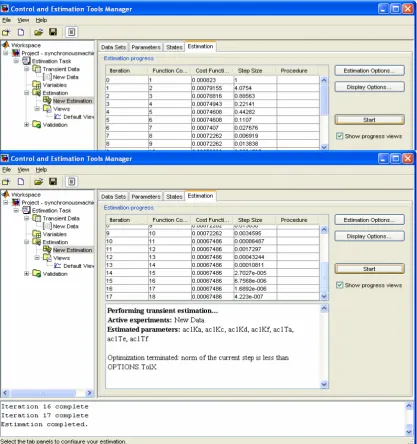This screenshot has height=444, width=417.
Task: Select Default View item in lower tree
Action: tap(79, 266)
